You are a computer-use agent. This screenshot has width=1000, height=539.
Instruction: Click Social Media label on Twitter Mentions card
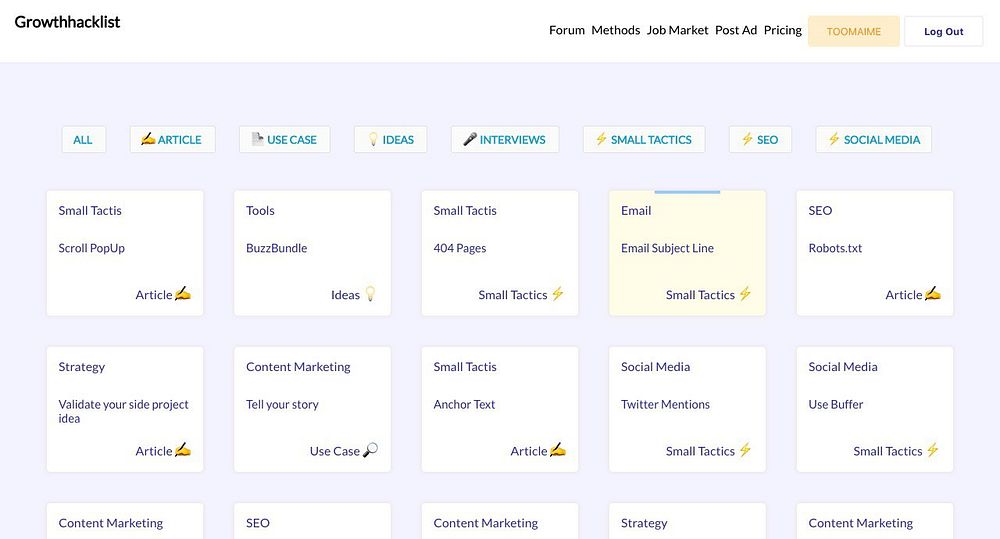click(656, 367)
